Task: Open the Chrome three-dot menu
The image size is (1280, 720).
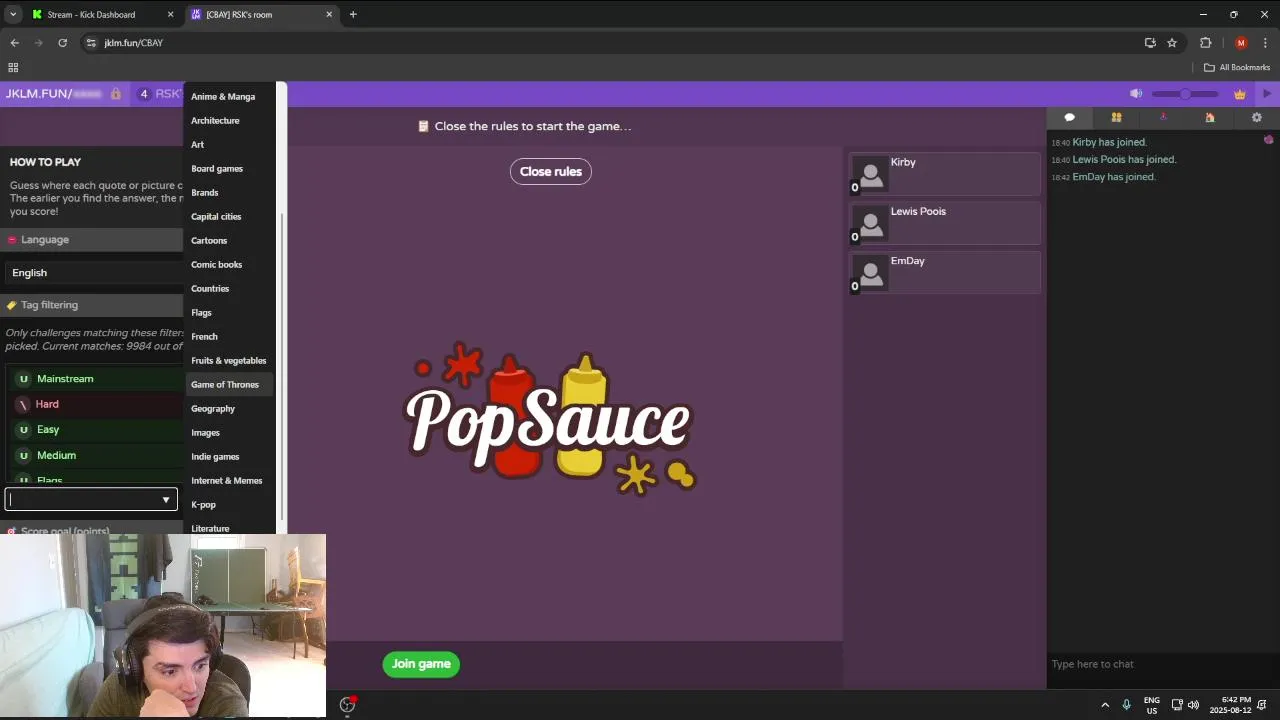Action: [x=1266, y=43]
